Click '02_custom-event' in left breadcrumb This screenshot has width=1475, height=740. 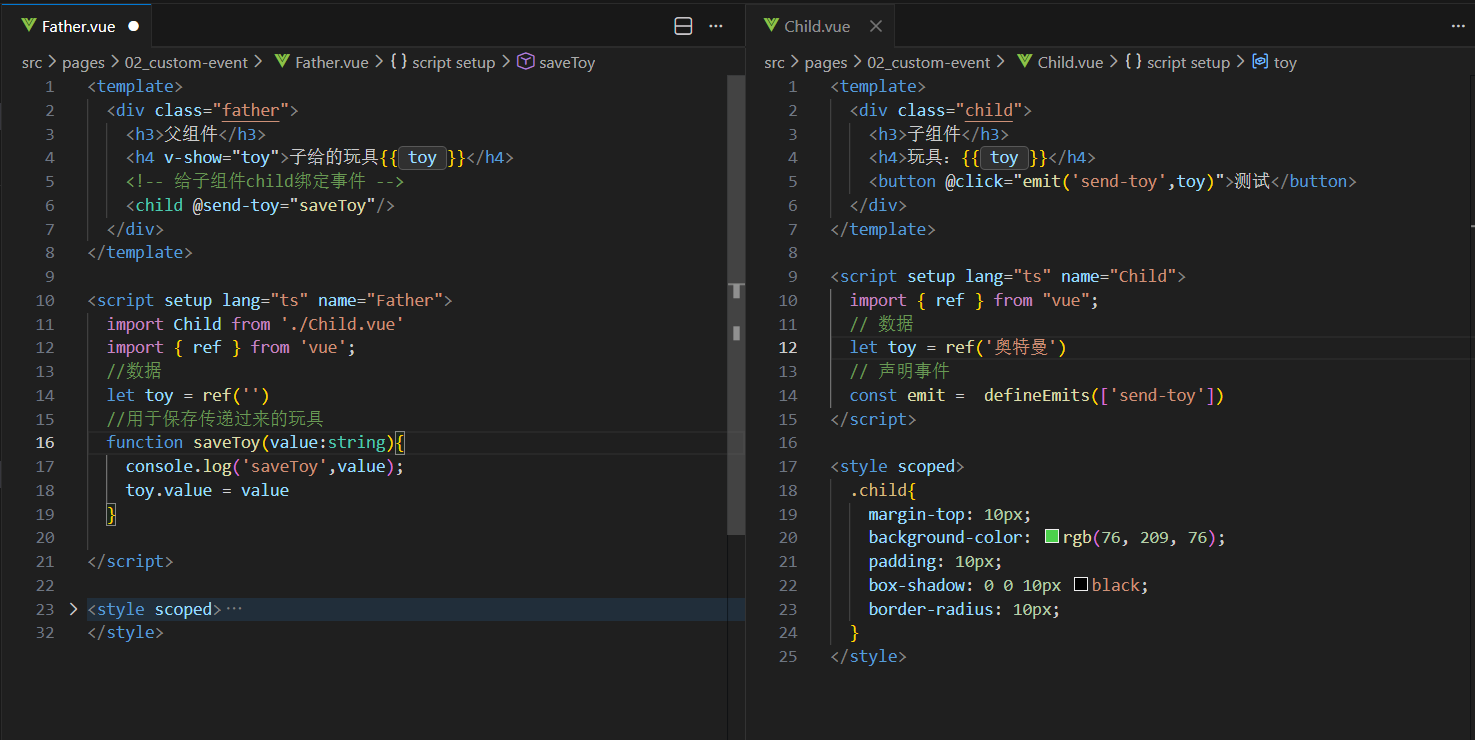click(x=186, y=62)
